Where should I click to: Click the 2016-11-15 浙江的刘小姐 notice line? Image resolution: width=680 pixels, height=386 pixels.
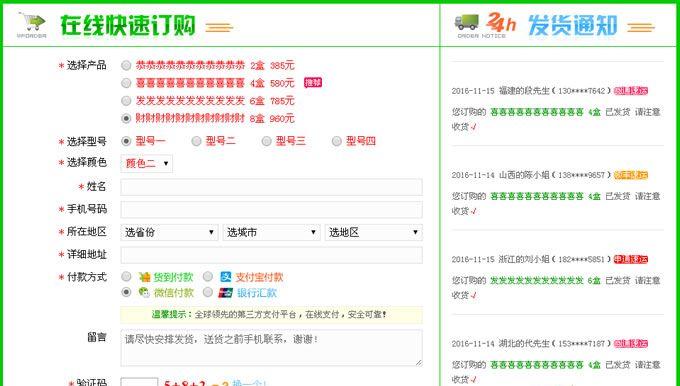pos(531,259)
